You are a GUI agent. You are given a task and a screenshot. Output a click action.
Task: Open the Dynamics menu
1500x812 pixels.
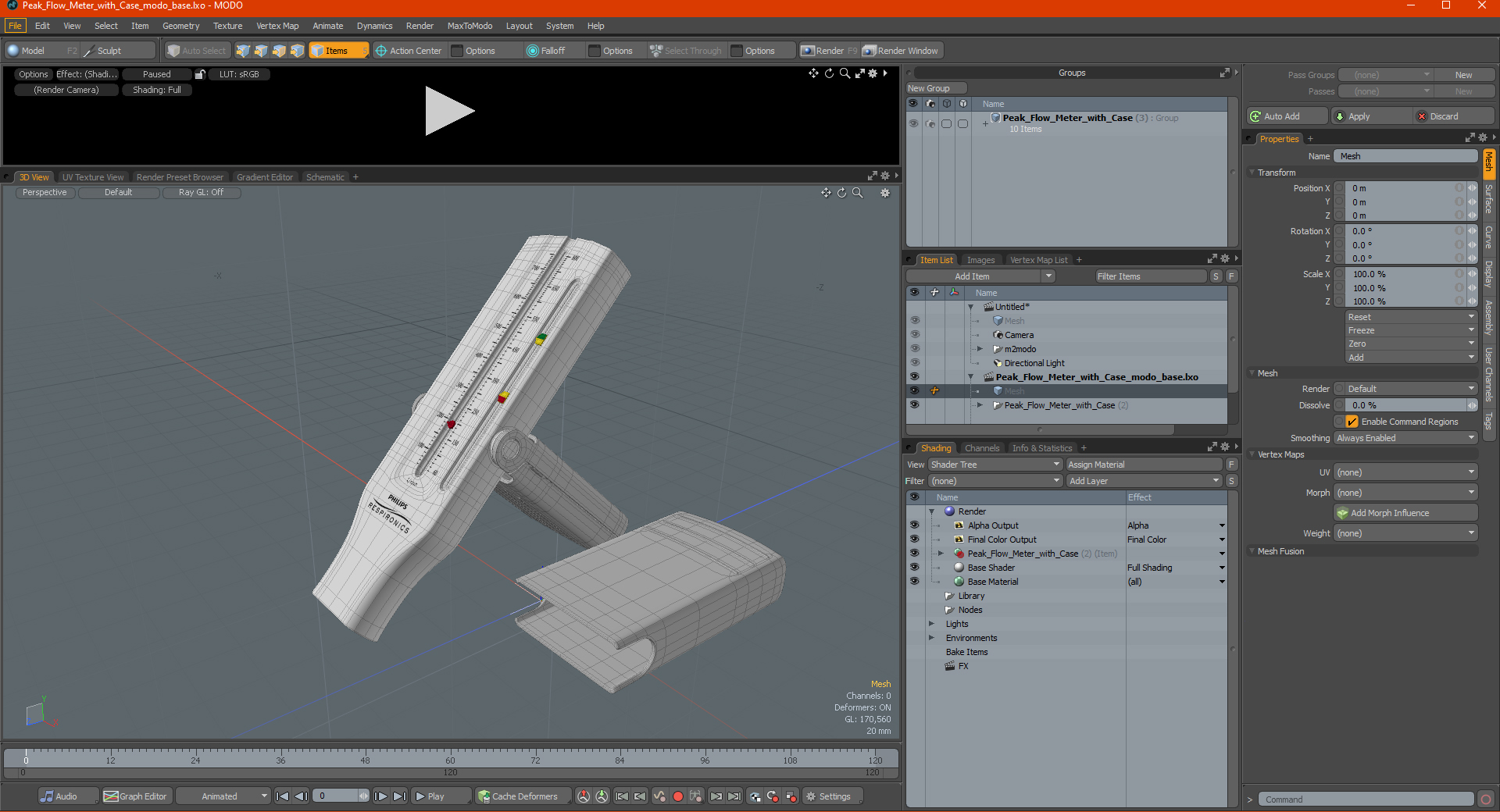tap(374, 26)
